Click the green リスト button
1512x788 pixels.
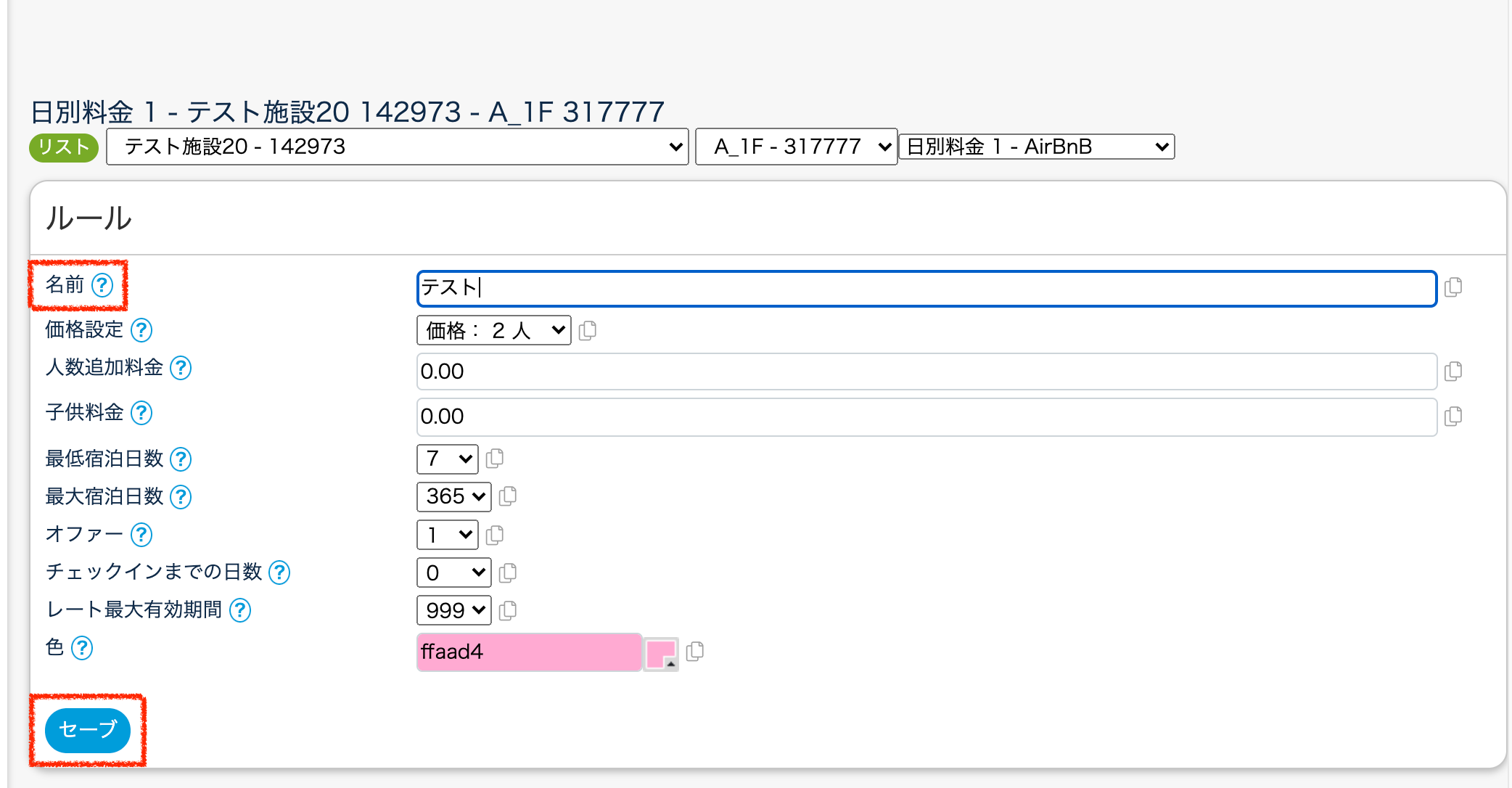pyautogui.click(x=64, y=147)
